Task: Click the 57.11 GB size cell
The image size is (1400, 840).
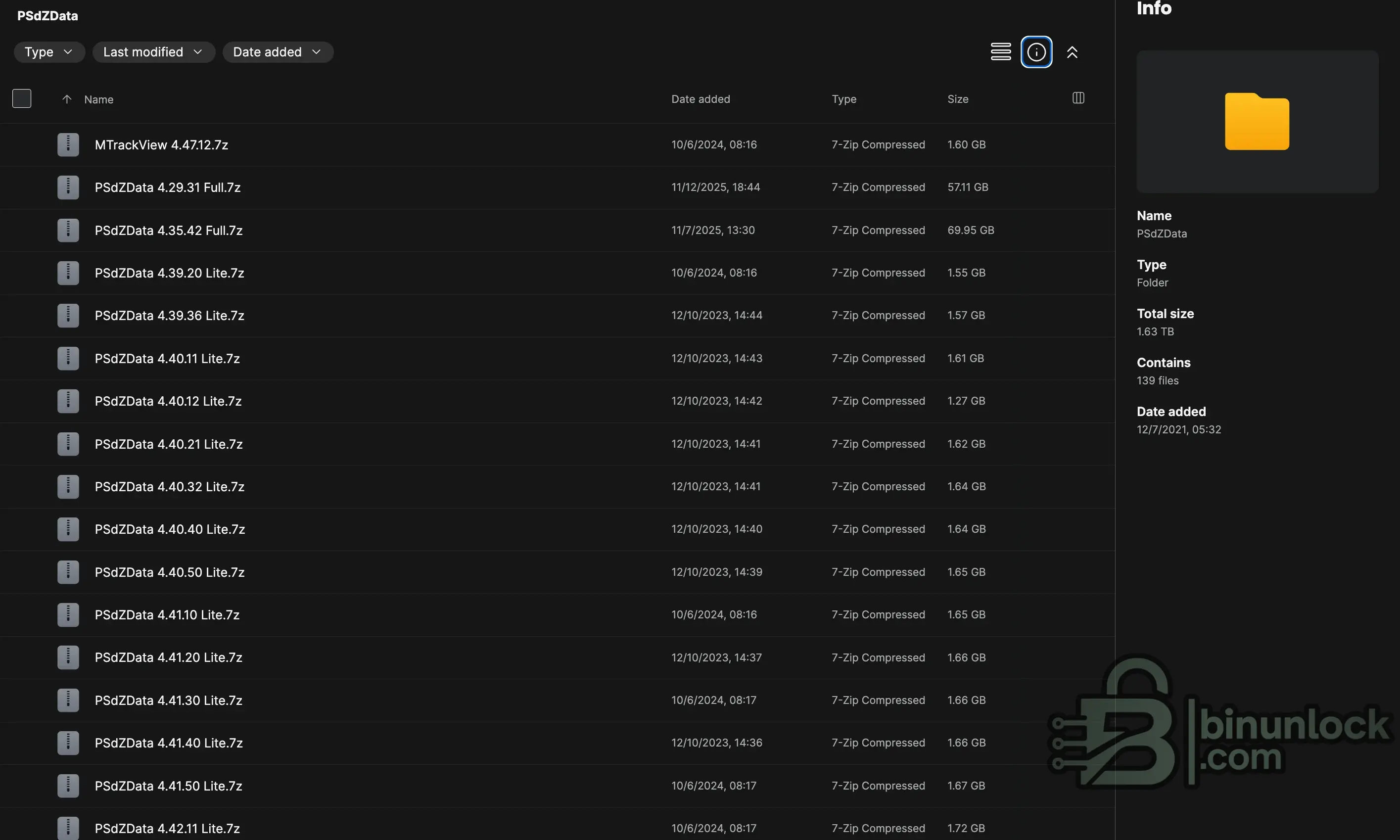Action: coord(968,187)
